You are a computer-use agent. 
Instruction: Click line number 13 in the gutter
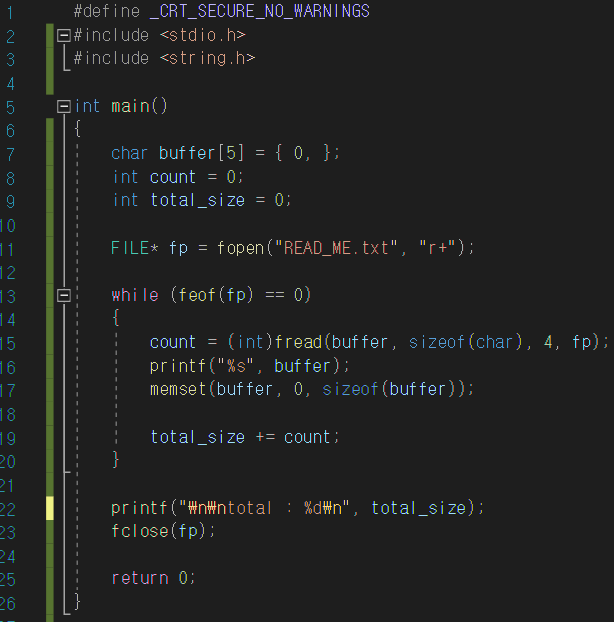[8, 297]
